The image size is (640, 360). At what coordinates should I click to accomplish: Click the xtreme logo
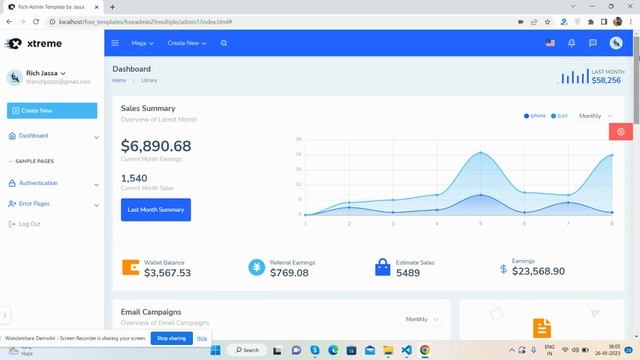33,43
